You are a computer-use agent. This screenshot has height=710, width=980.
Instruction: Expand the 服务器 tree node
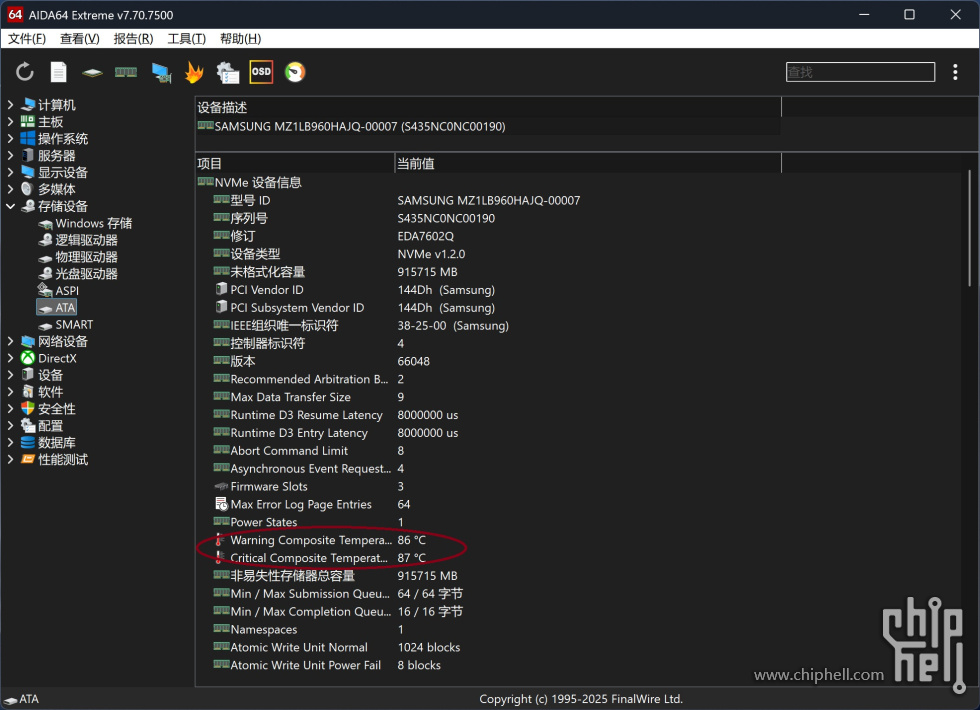[10, 155]
